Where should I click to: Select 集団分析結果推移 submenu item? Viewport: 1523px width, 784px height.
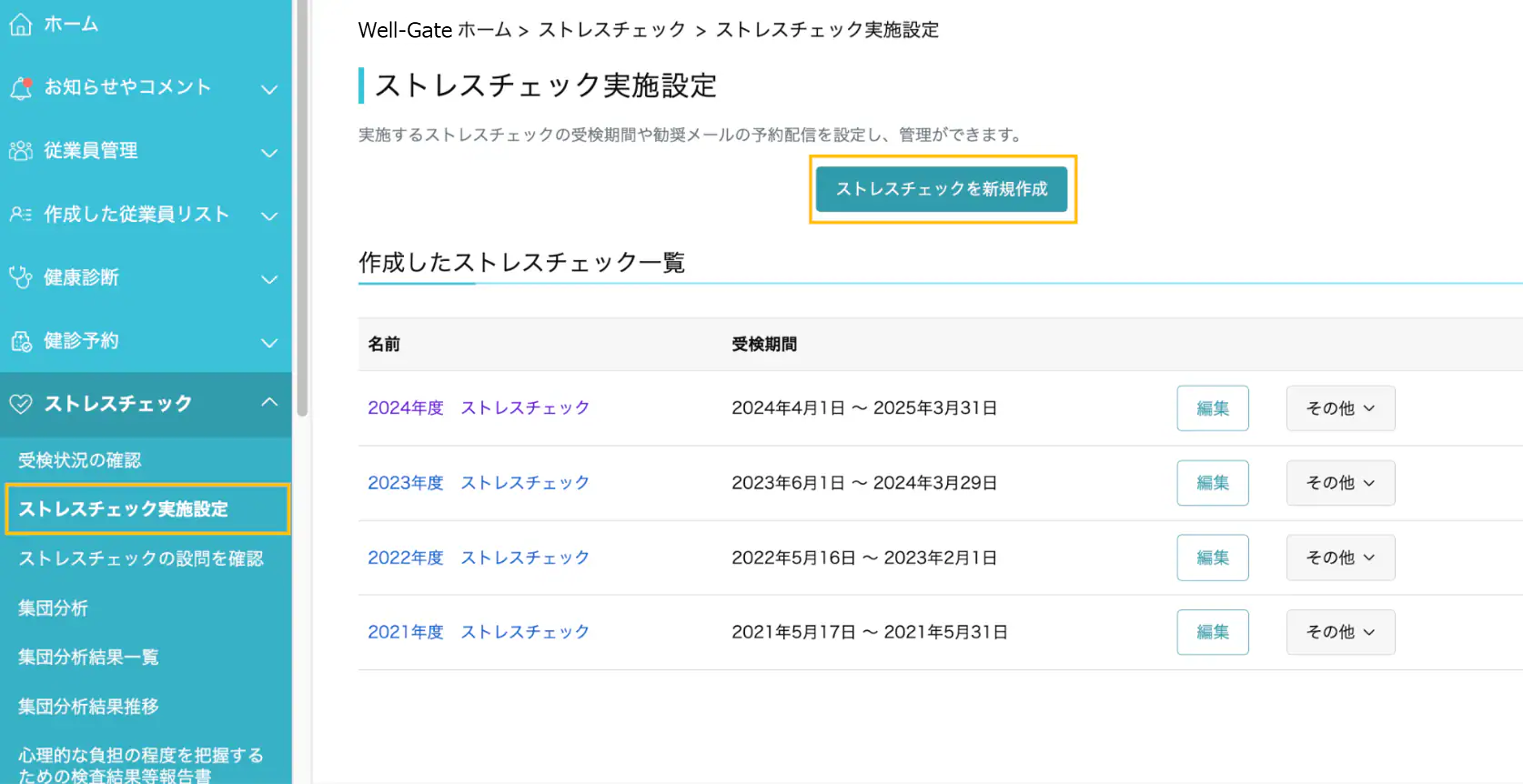[88, 706]
